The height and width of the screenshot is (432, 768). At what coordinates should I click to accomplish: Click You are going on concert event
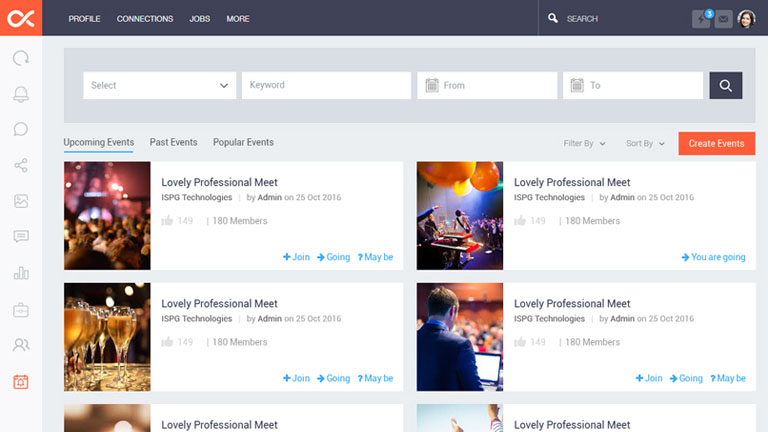tap(714, 257)
